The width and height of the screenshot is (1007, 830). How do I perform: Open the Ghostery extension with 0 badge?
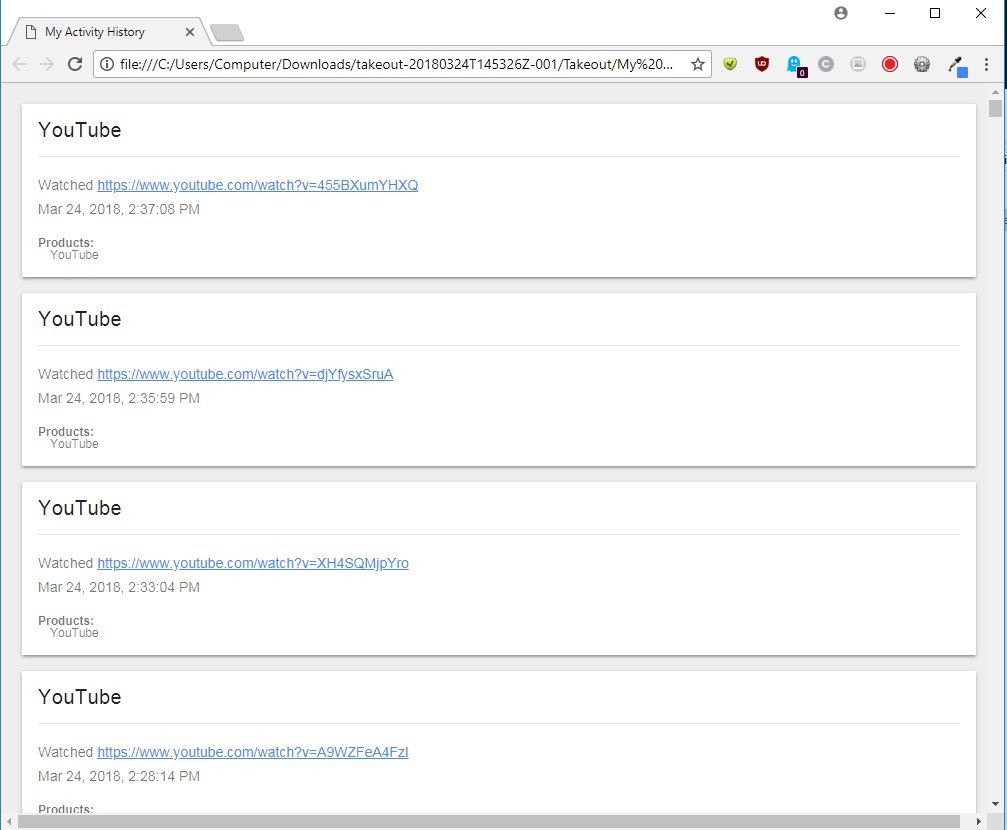[795, 66]
